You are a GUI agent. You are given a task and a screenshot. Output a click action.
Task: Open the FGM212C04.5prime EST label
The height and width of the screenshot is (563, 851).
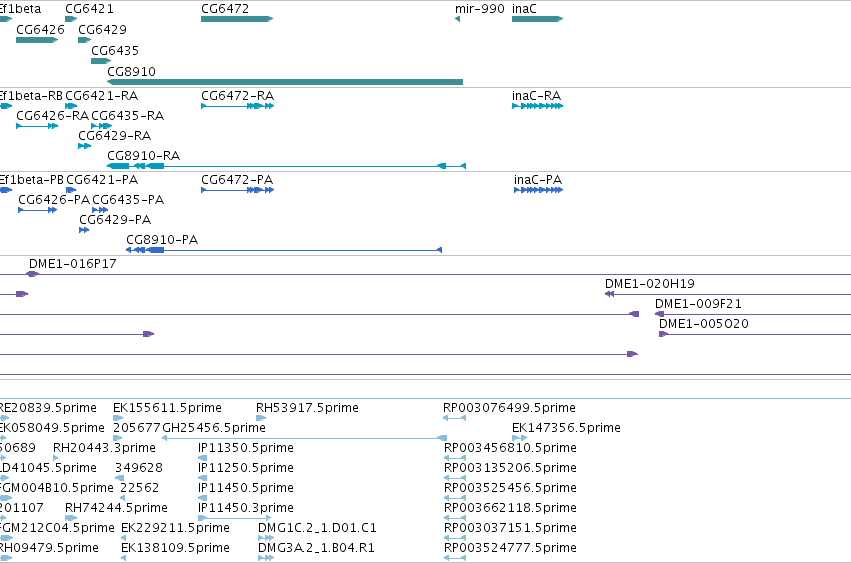tap(57, 528)
